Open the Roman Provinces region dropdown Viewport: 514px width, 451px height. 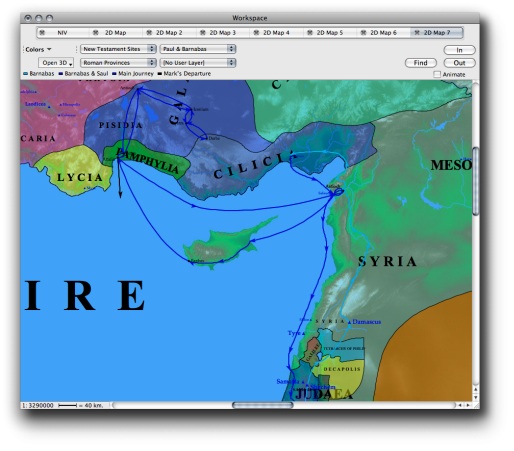(118, 63)
